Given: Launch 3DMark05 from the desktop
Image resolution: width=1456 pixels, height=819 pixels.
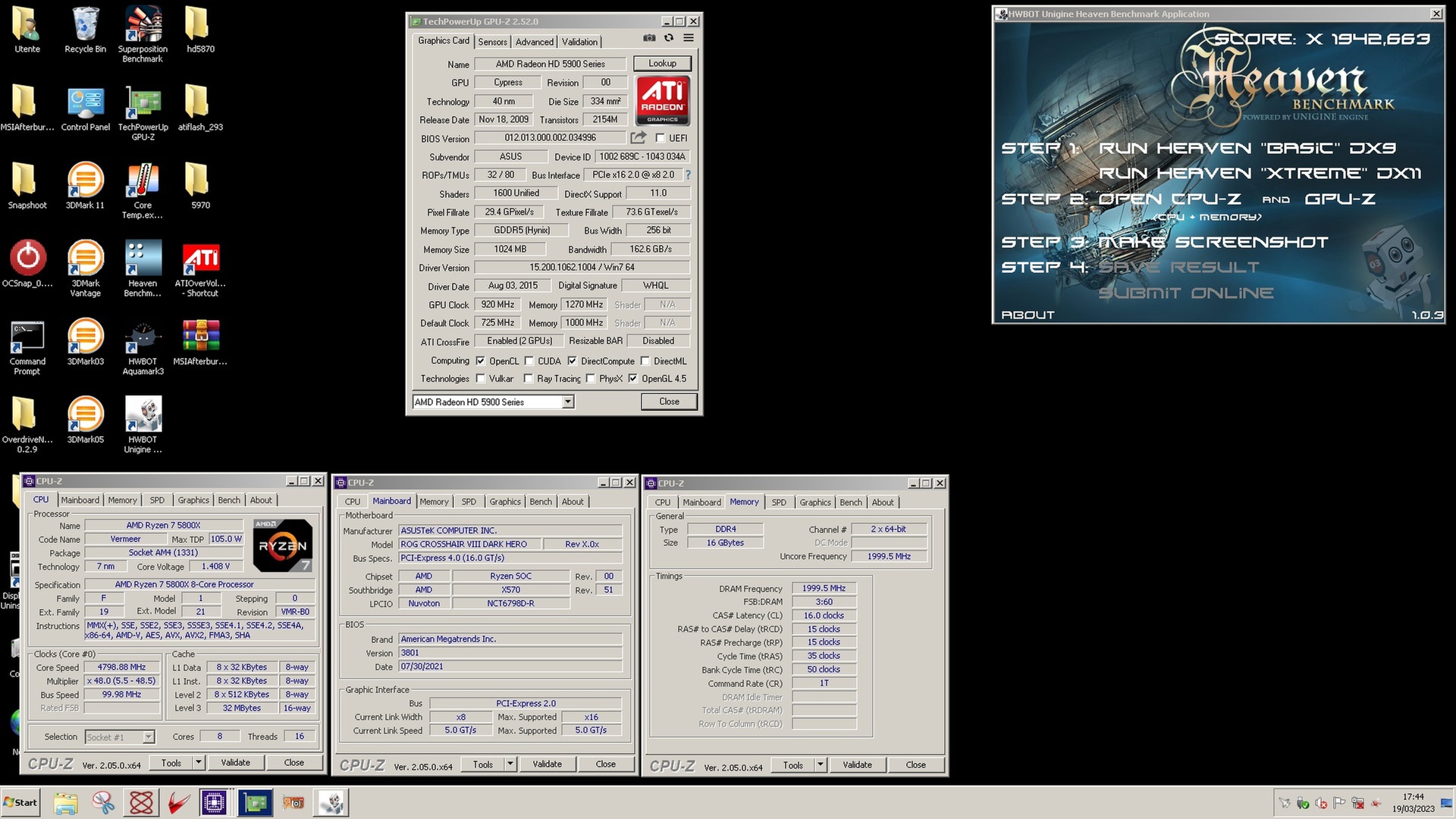Looking at the screenshot, I should 85,419.
